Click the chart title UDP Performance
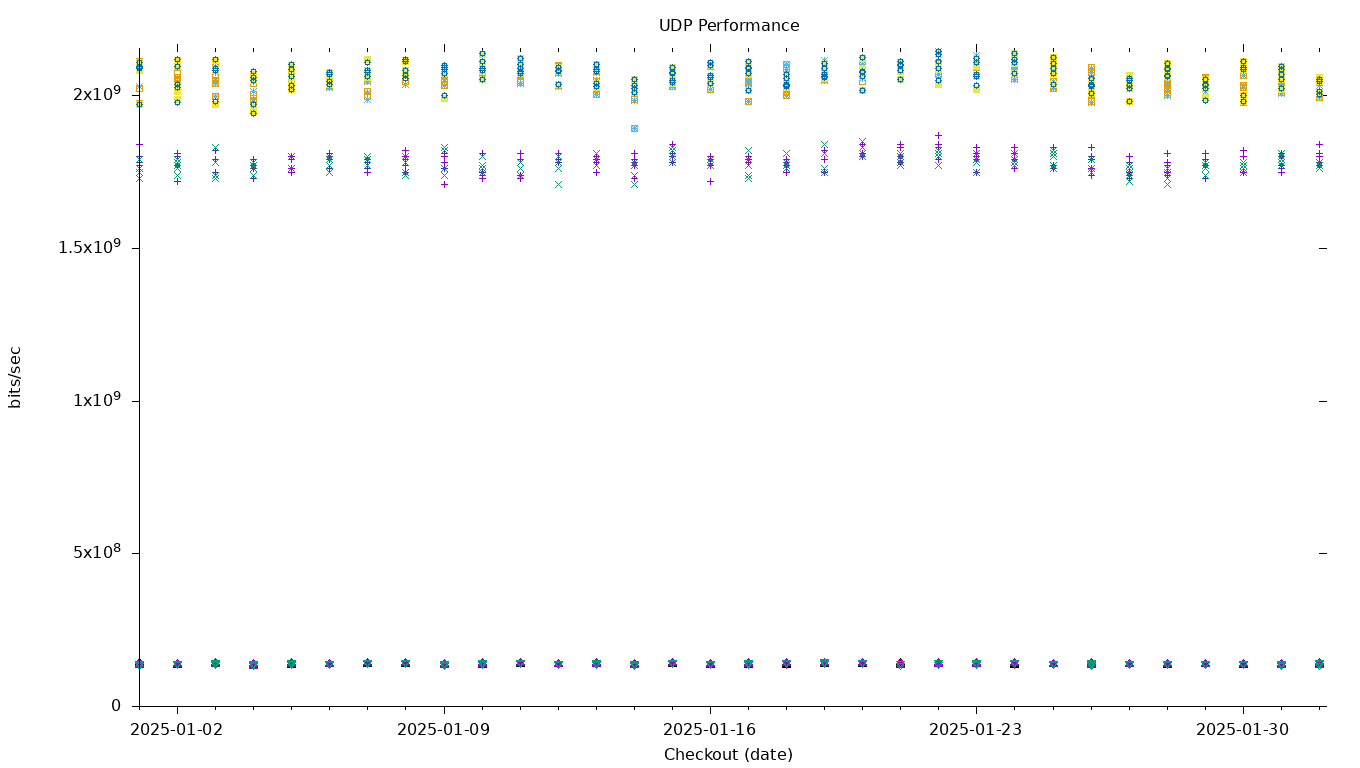This screenshot has width=1360, height=768. pyautogui.click(x=728, y=26)
